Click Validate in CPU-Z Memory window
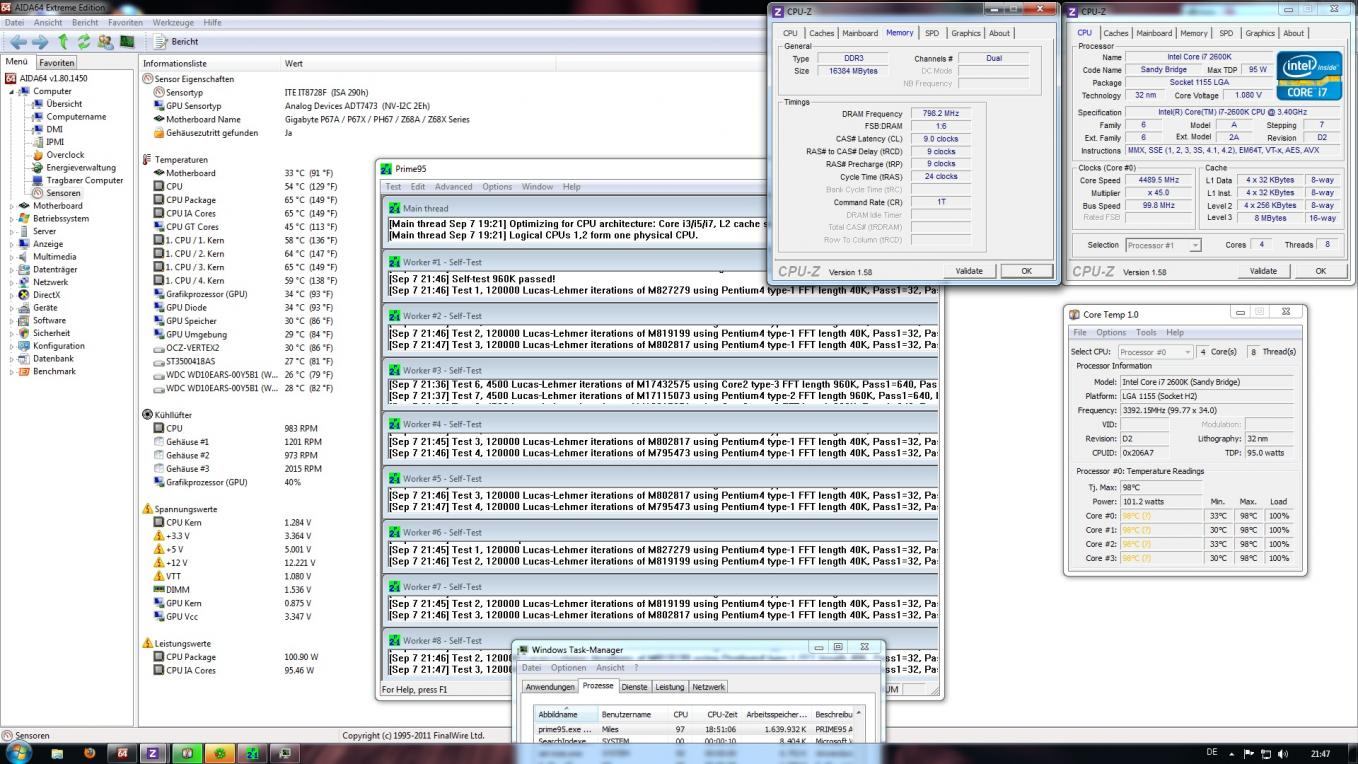 tap(969, 271)
